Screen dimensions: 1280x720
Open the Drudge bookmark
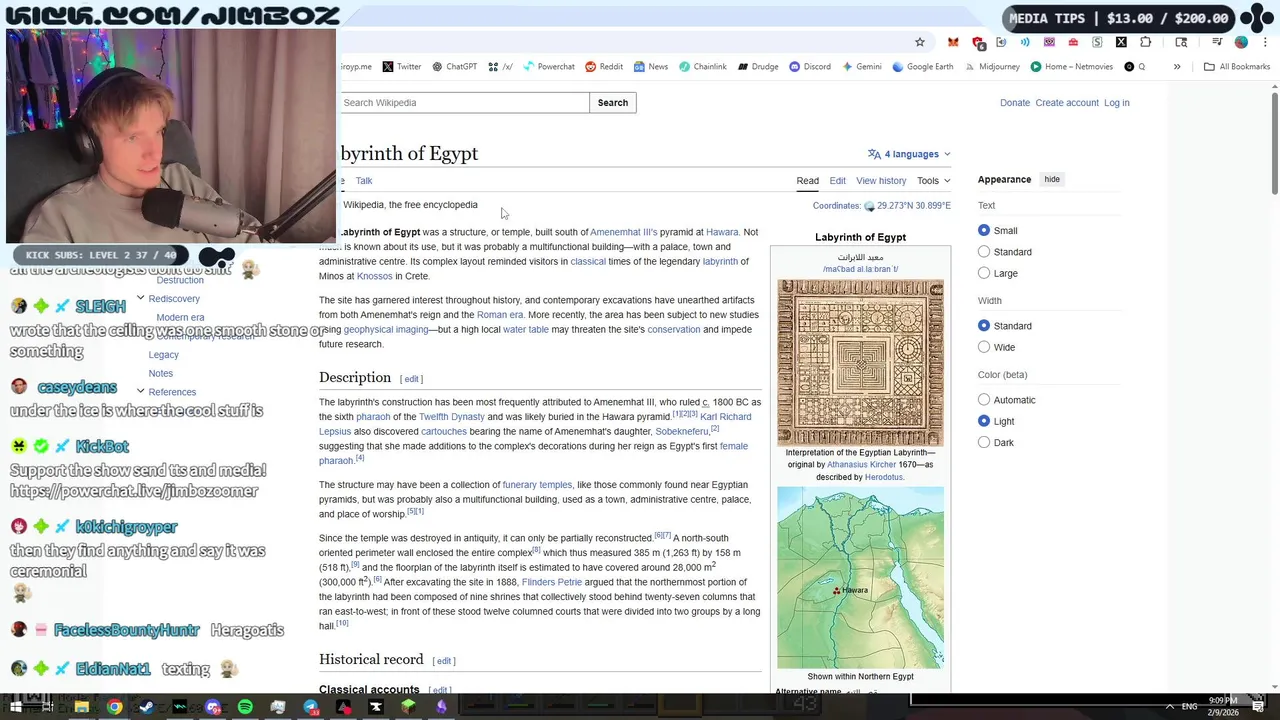point(758,67)
